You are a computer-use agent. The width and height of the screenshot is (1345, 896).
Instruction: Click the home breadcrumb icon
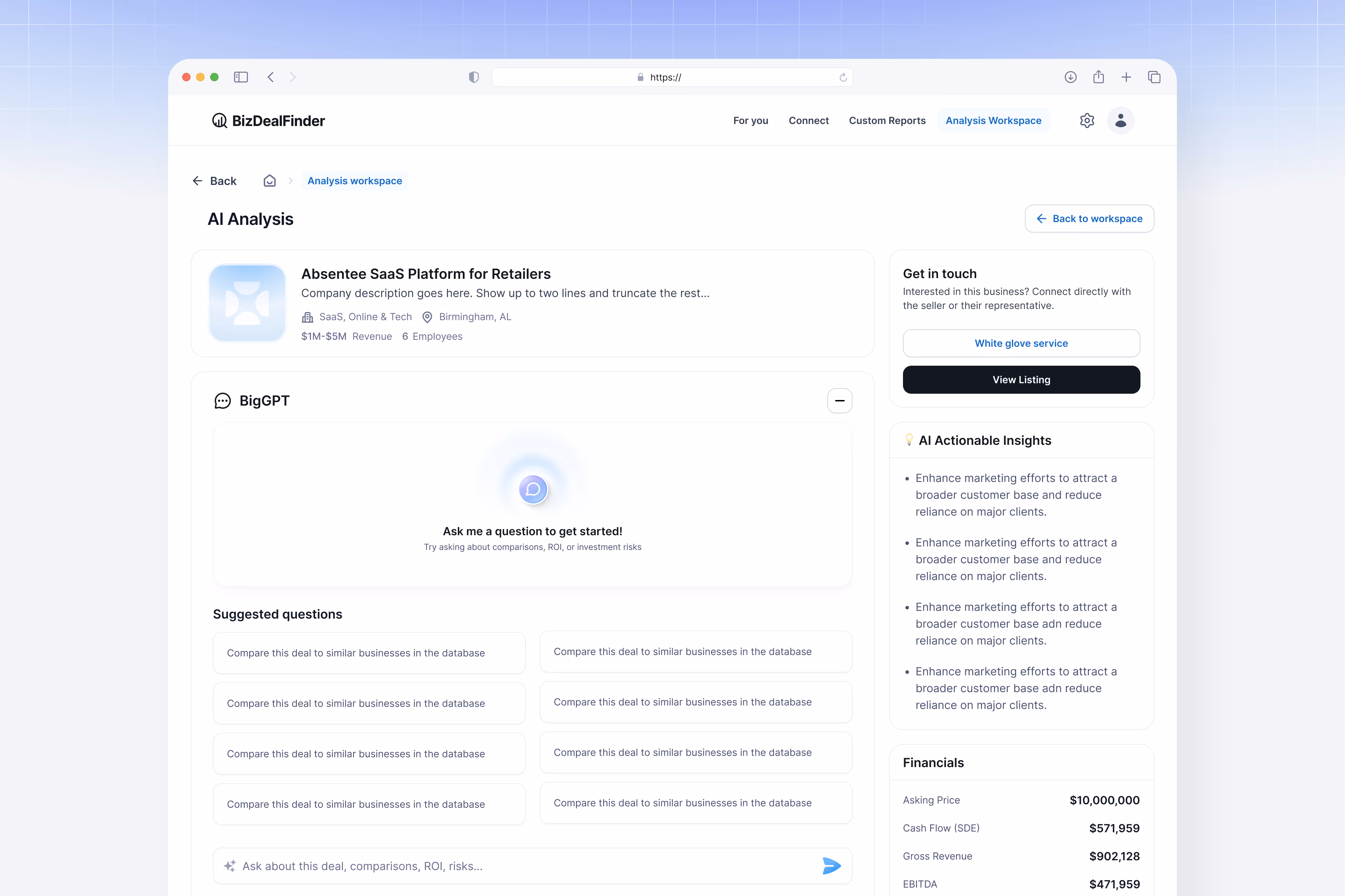[x=270, y=181]
